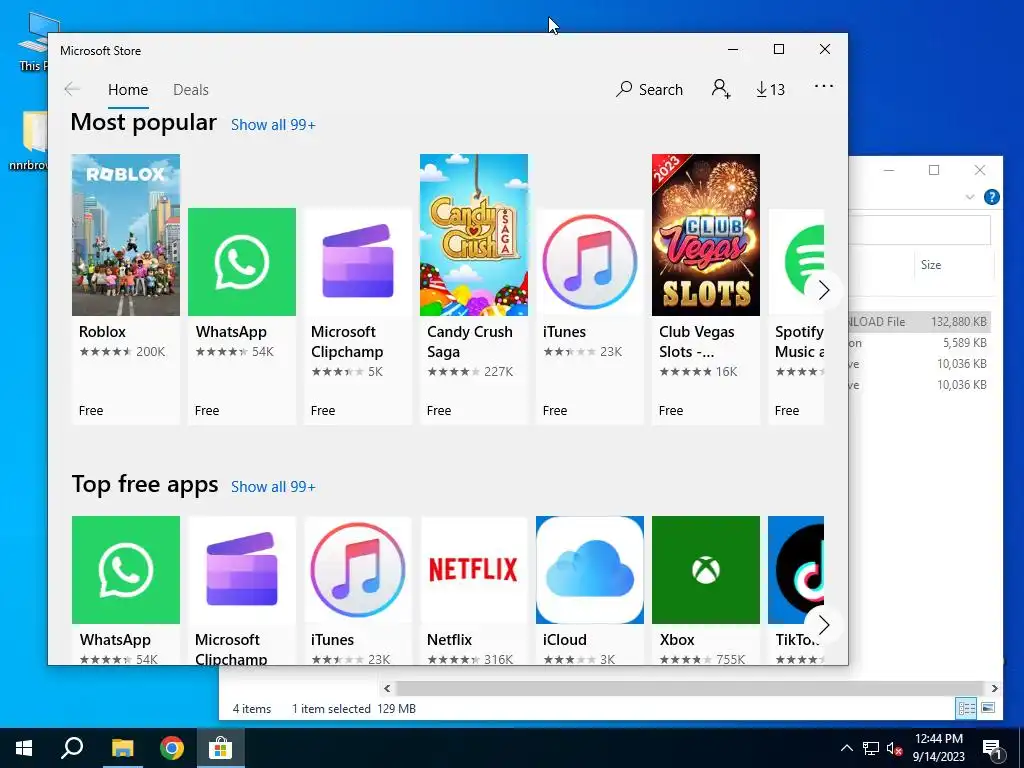The height and width of the screenshot is (768, 1024).
Task: Switch to the Home tab
Action: click(128, 89)
